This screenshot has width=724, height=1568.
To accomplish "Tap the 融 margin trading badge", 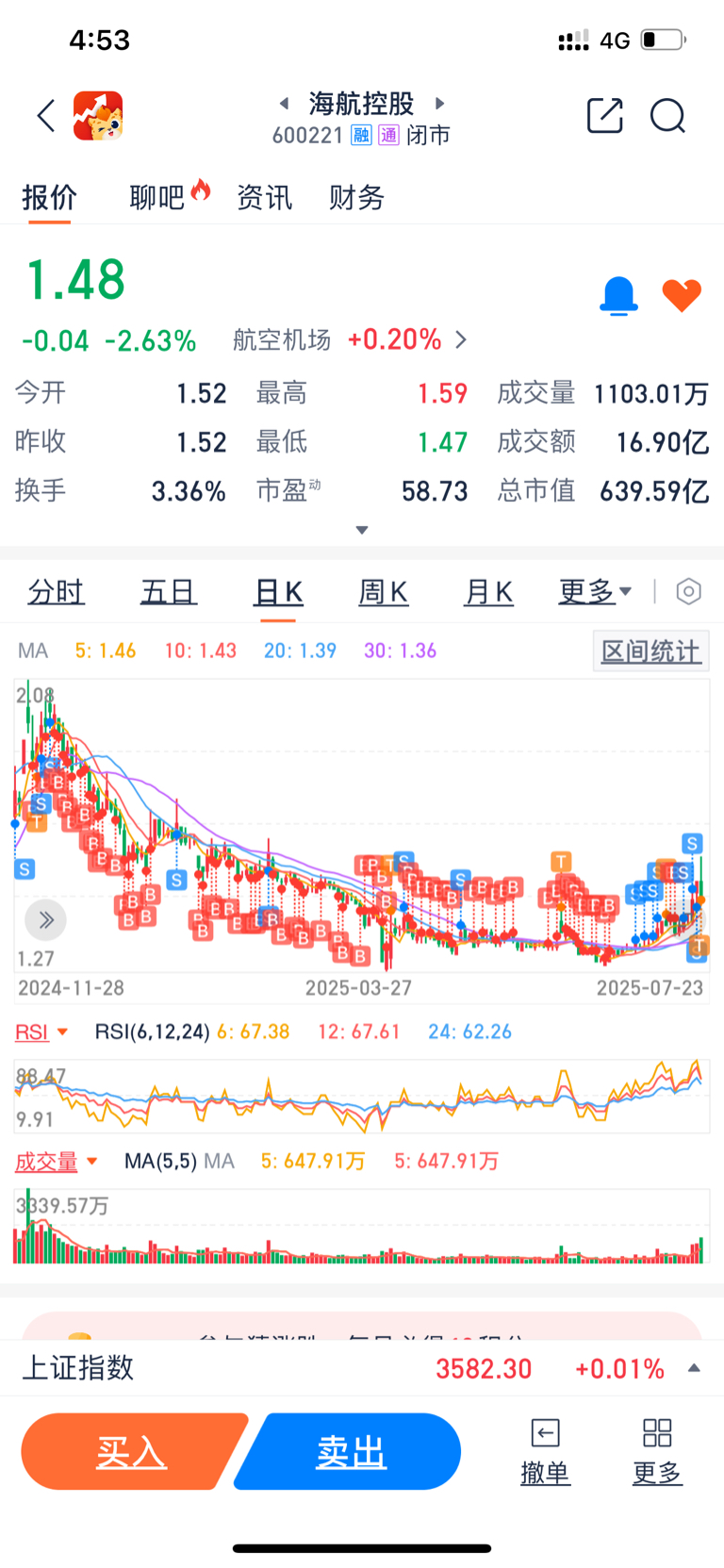I will click(361, 135).
